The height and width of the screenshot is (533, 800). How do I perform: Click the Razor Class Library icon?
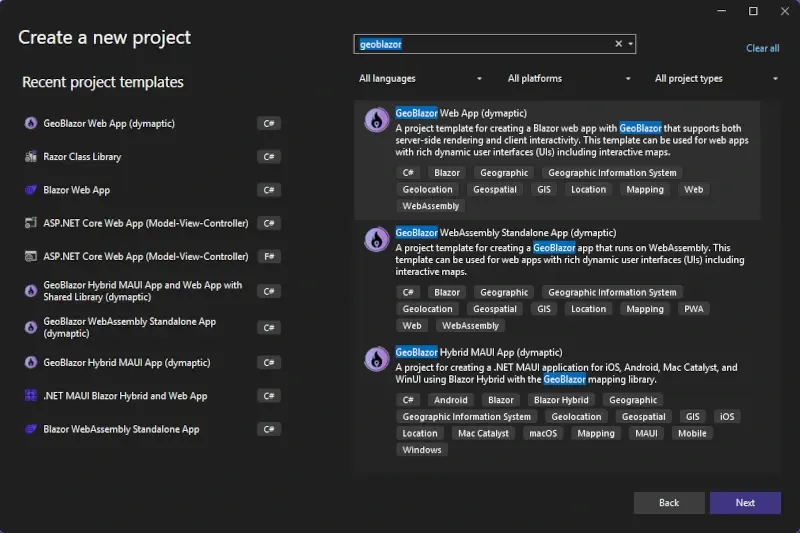tap(31, 157)
